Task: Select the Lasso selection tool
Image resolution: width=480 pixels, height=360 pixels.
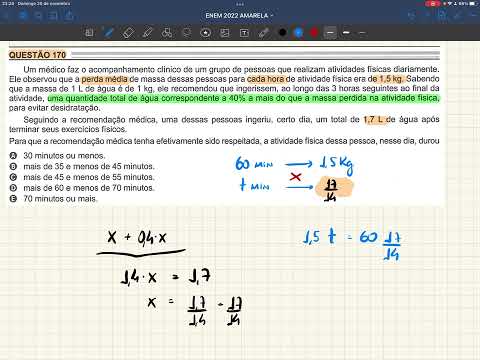Action: [186, 33]
